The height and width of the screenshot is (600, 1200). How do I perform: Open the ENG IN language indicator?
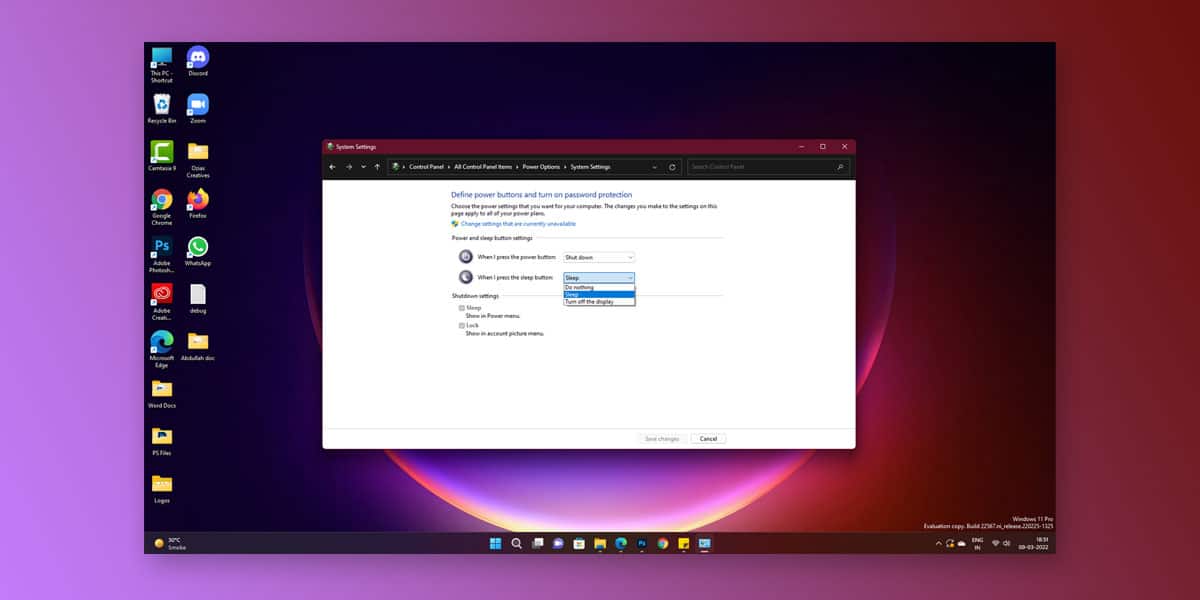click(977, 543)
